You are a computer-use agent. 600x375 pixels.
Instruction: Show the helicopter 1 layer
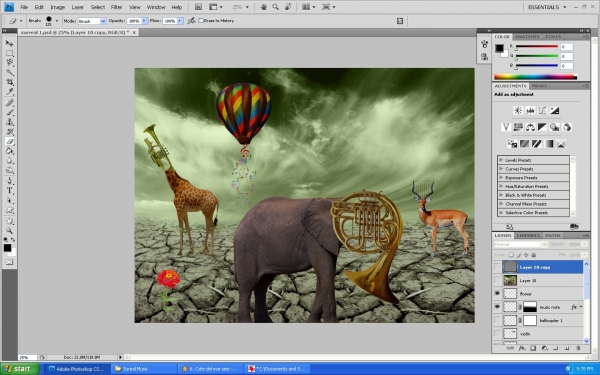[x=497, y=320]
